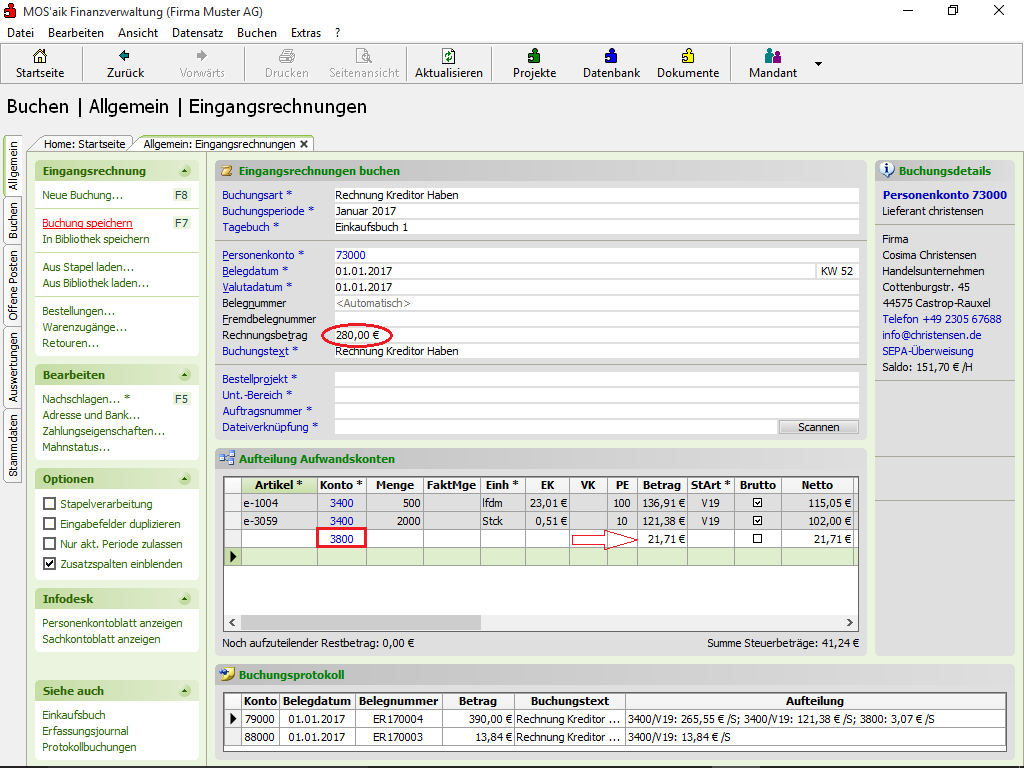Click the Scannen button
The width and height of the screenshot is (1024, 768).
(x=818, y=427)
